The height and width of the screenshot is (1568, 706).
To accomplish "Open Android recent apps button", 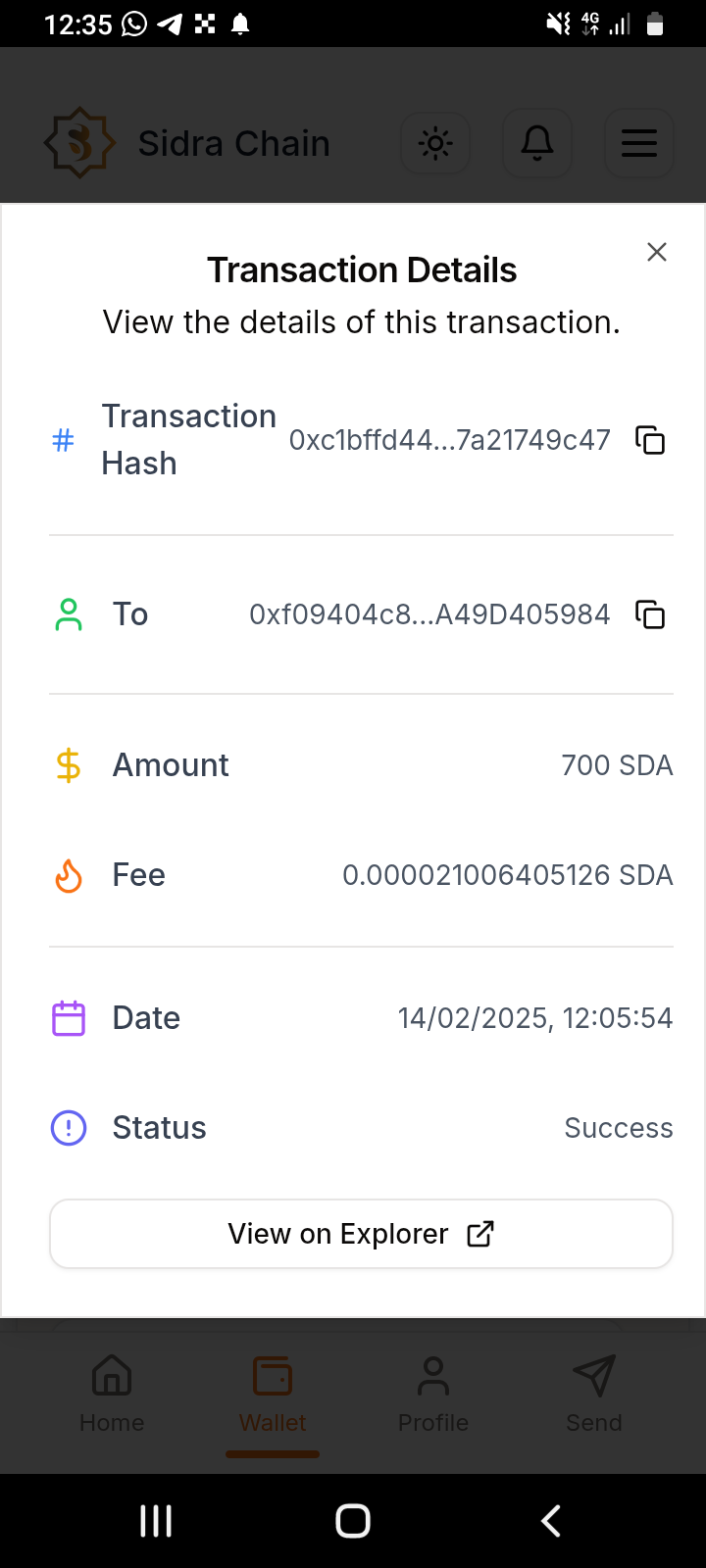I will pos(156,1521).
